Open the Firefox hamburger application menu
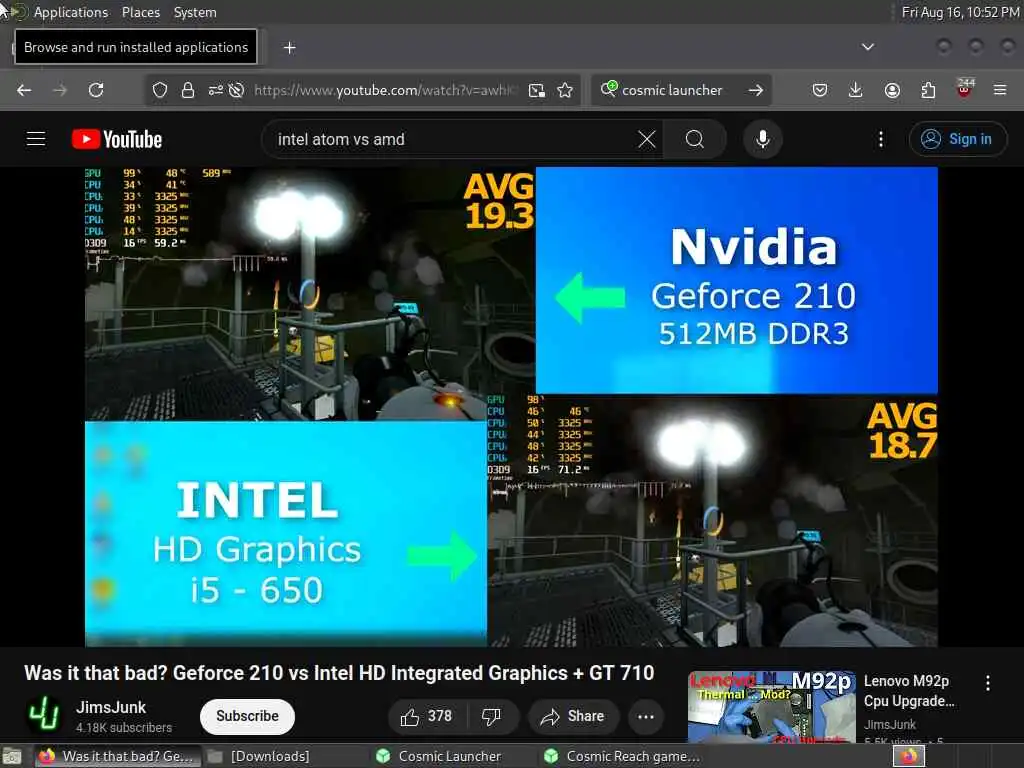This screenshot has width=1024, height=768. point(1000,90)
